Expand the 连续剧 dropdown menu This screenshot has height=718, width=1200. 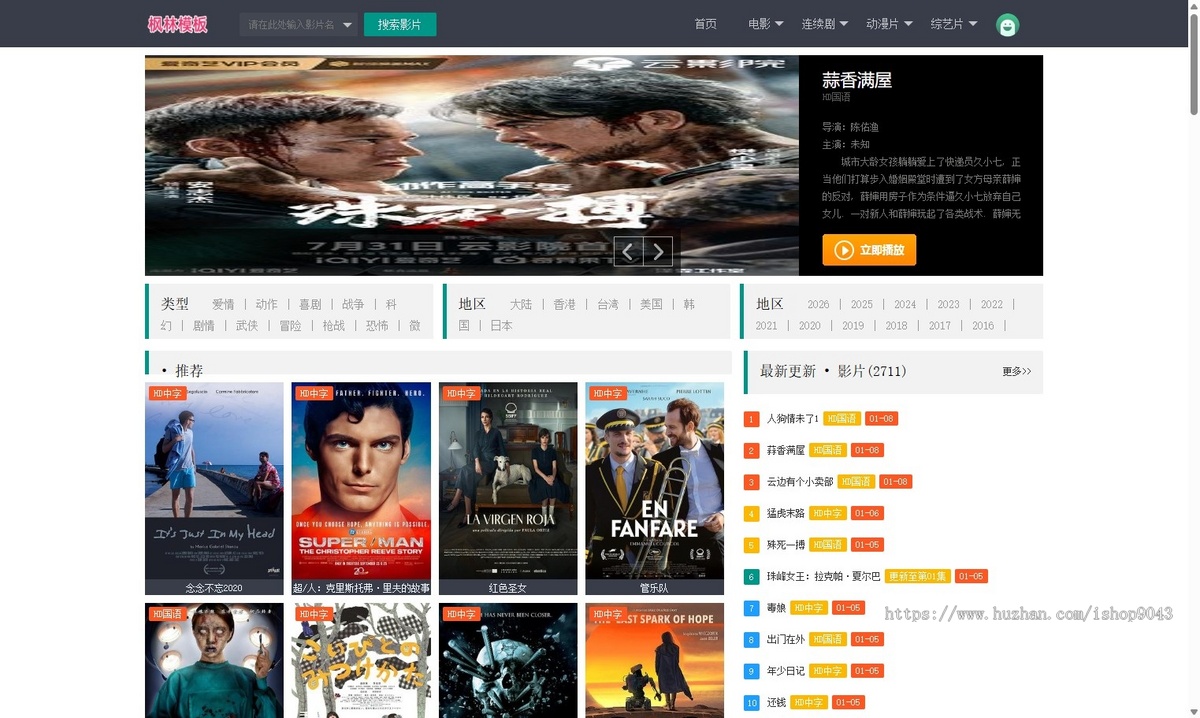pyautogui.click(x=825, y=24)
